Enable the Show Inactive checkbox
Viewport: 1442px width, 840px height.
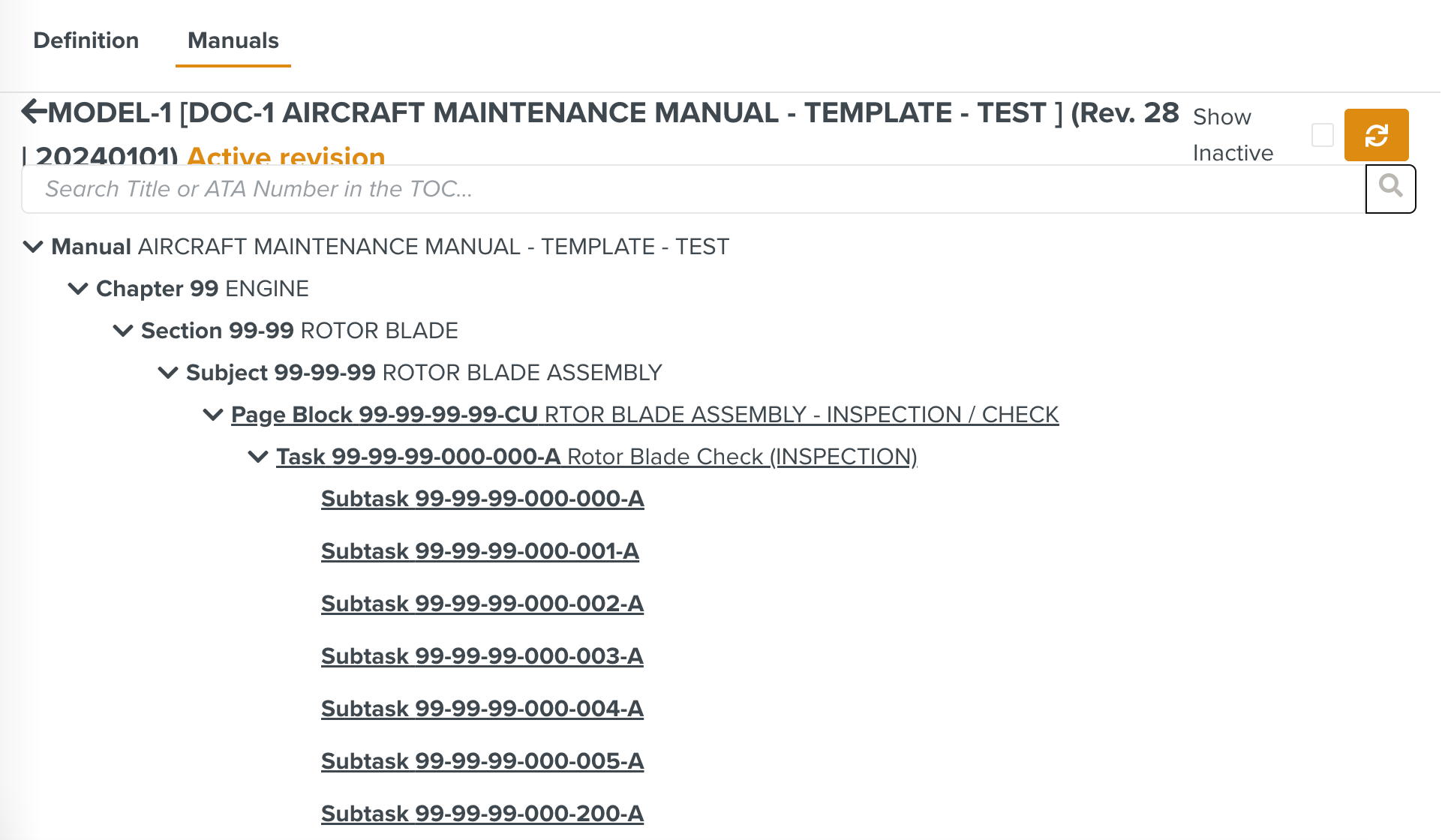pos(1321,133)
